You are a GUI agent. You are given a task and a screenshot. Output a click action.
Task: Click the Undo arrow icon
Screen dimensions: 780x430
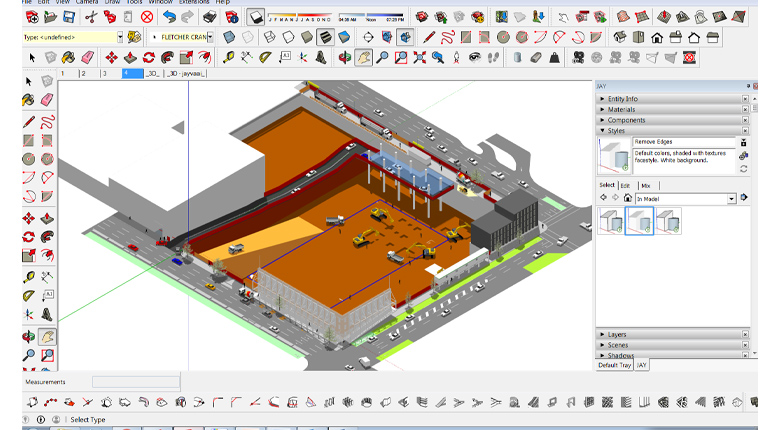[169, 17]
